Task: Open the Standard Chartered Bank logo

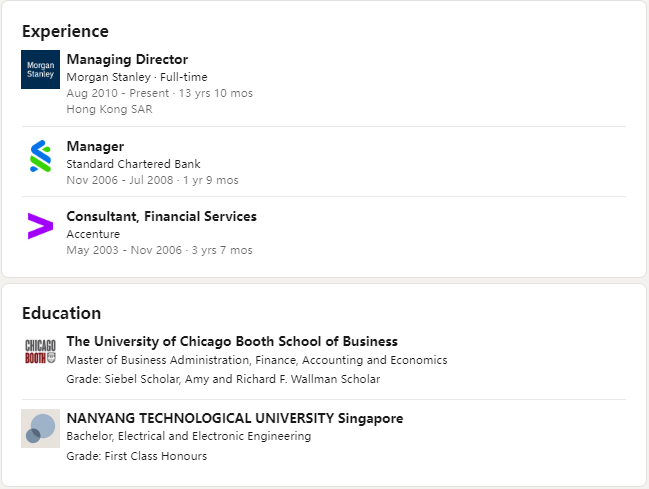Action: pos(41,156)
